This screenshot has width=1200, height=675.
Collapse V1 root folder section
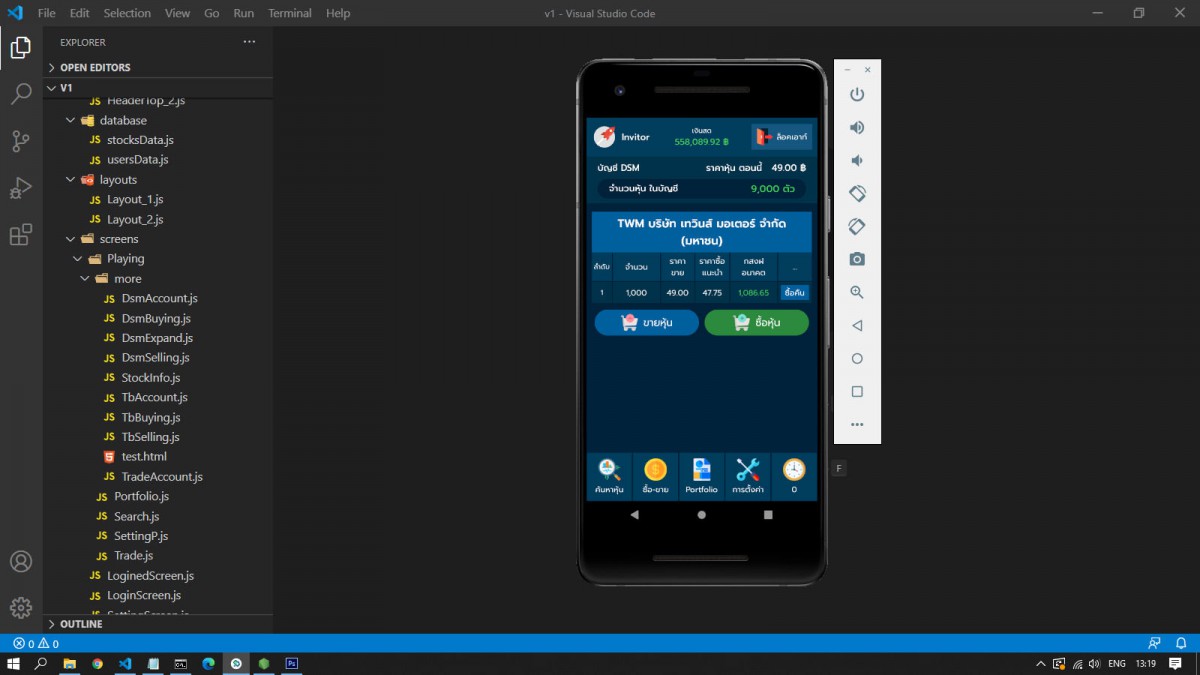click(x=157, y=87)
